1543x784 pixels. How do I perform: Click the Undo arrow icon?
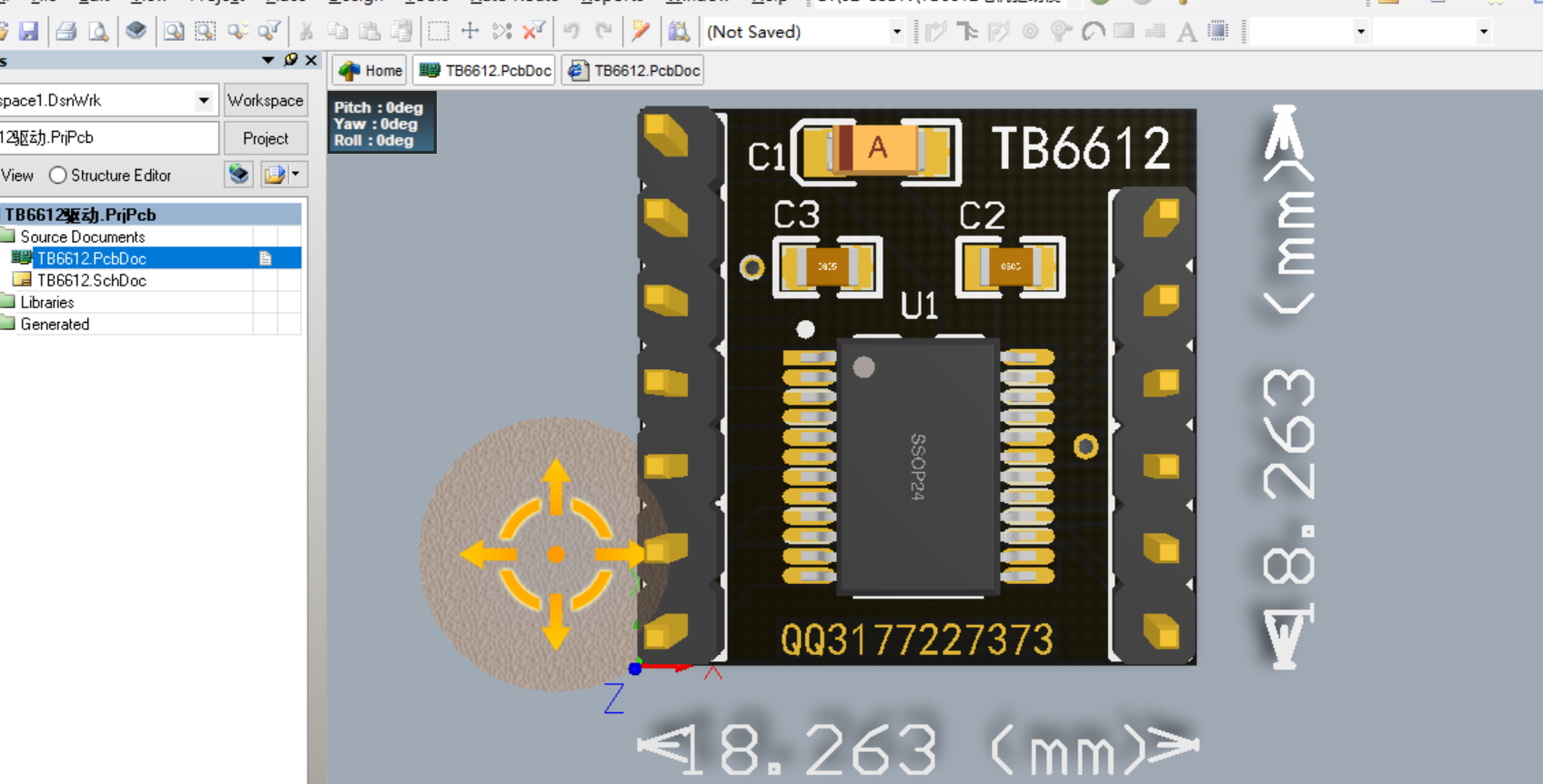(571, 32)
